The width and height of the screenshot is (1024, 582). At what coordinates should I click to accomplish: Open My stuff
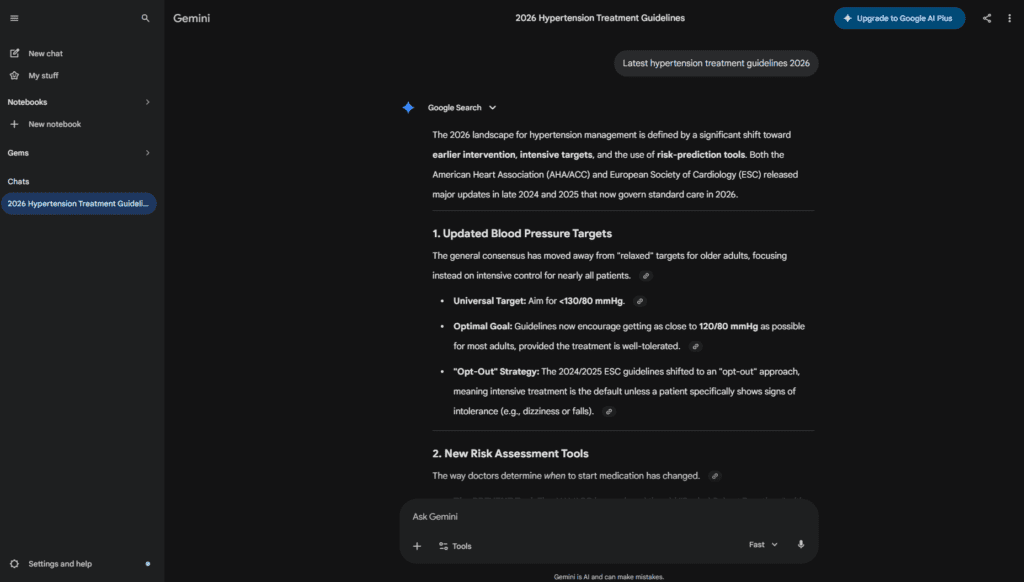(x=43, y=76)
